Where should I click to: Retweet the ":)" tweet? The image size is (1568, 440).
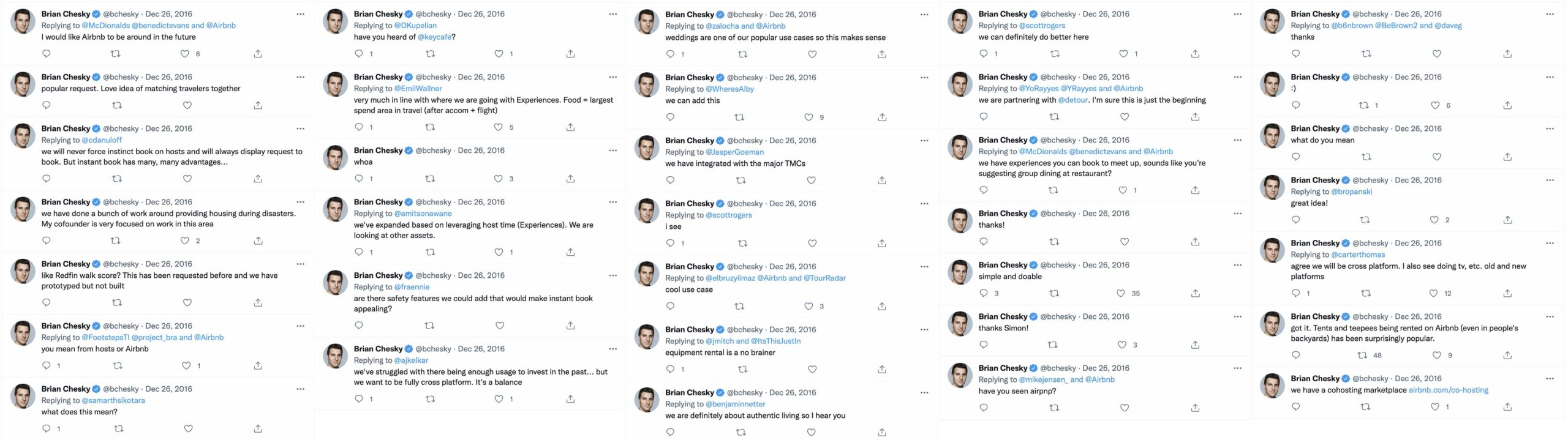pyautogui.click(x=1363, y=105)
